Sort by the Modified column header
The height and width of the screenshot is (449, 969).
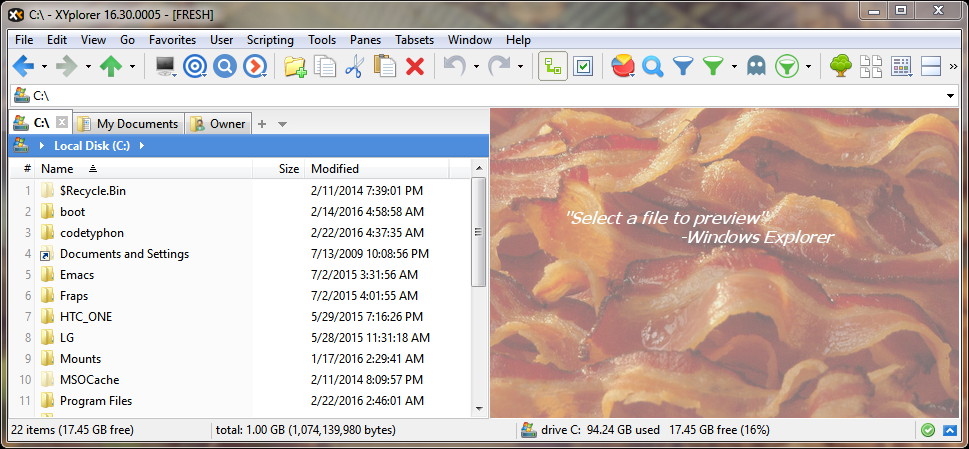tap(377, 169)
